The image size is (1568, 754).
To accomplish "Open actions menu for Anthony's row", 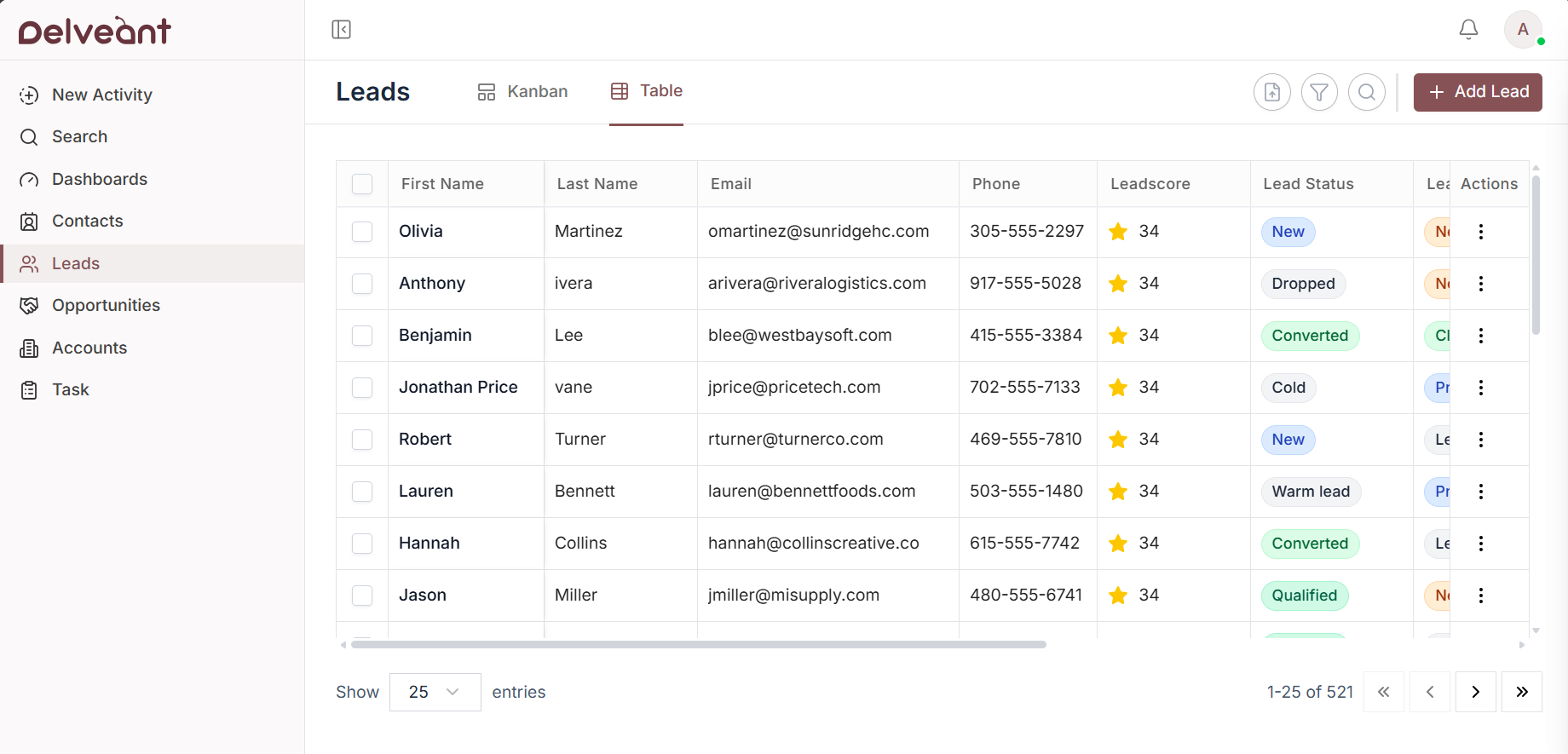I will pyautogui.click(x=1481, y=284).
